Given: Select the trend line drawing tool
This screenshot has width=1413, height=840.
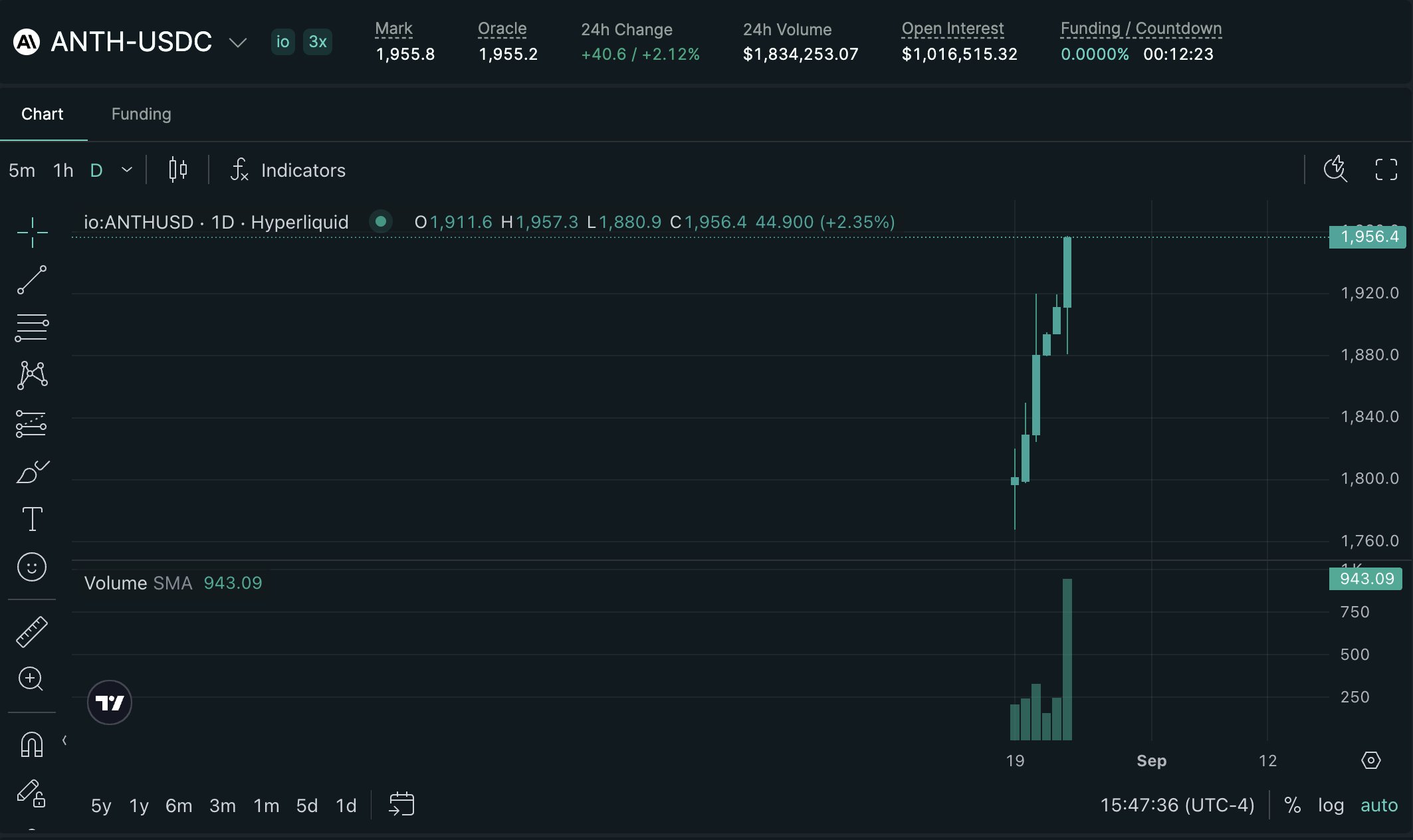Looking at the screenshot, I should click(x=32, y=280).
